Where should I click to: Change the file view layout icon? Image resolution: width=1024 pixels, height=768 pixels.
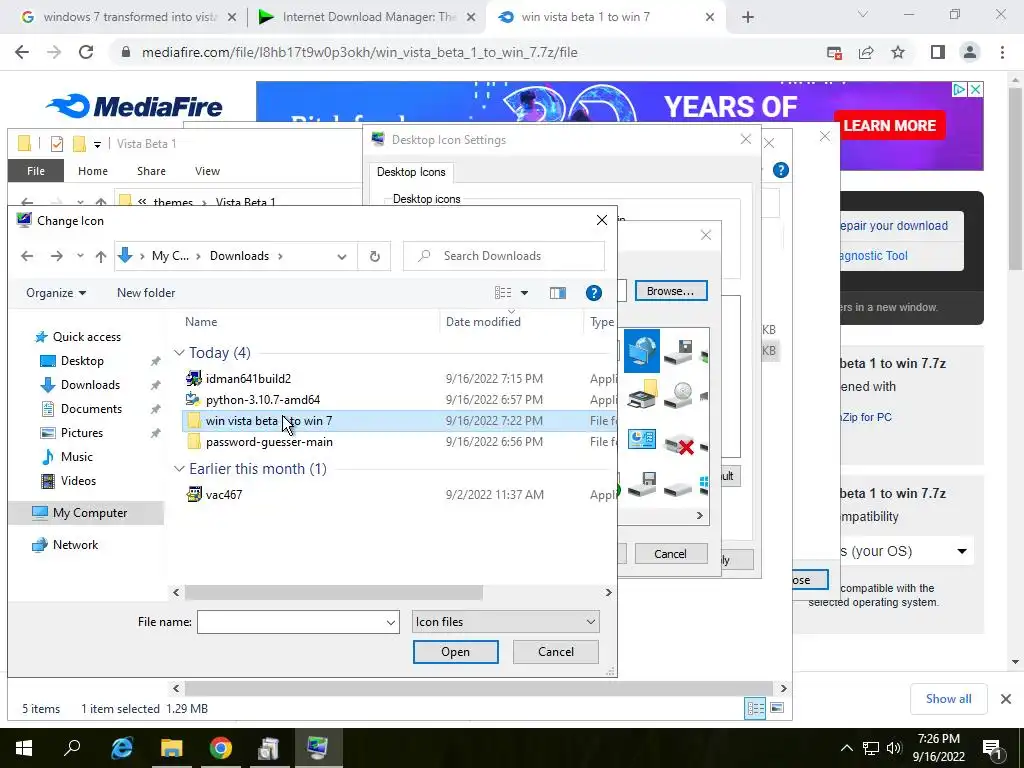(503, 293)
